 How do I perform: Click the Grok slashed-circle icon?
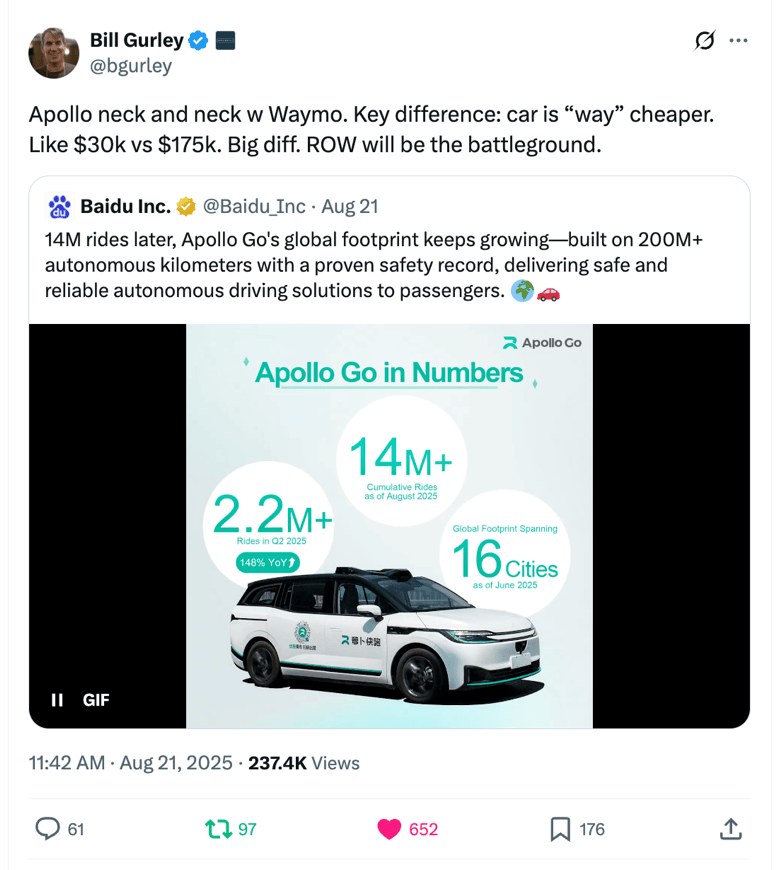704,41
